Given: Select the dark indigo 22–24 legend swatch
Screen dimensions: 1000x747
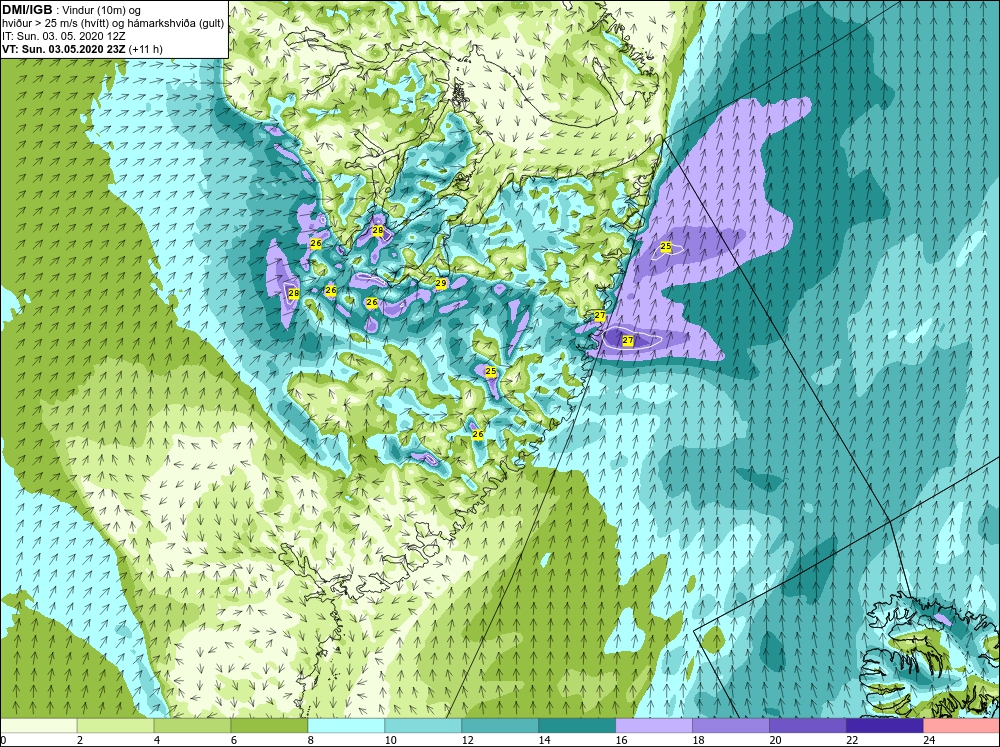Looking at the screenshot, I should 884,725.
